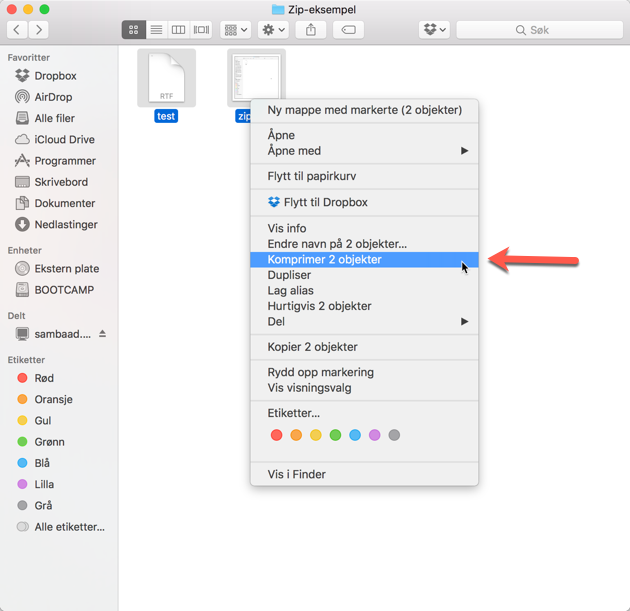Open the arrange-by grouping dropdown

click(235, 30)
